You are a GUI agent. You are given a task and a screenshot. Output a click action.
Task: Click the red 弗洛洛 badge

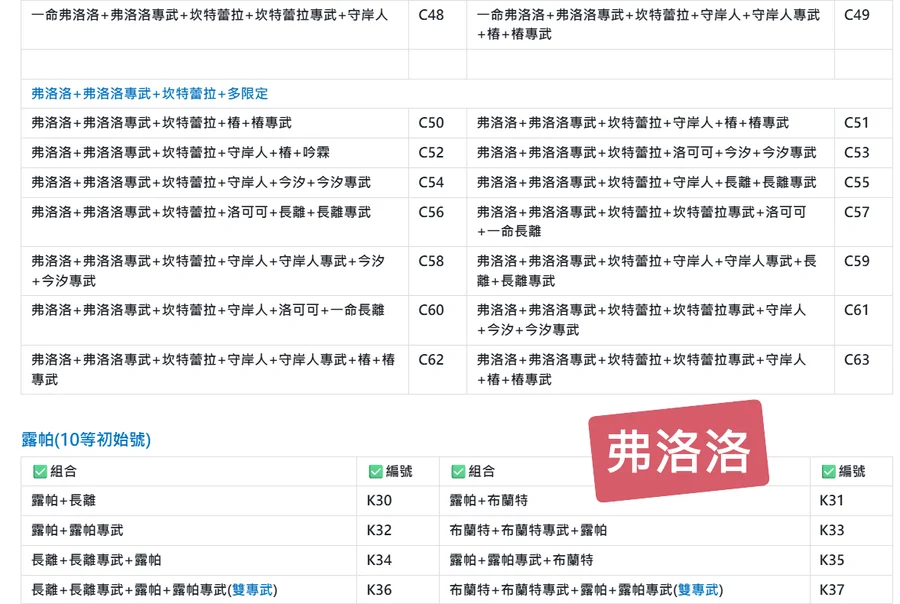click(x=679, y=451)
